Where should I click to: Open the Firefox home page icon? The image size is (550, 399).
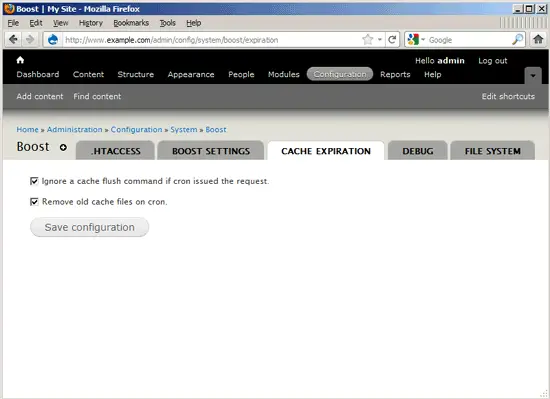tap(538, 39)
